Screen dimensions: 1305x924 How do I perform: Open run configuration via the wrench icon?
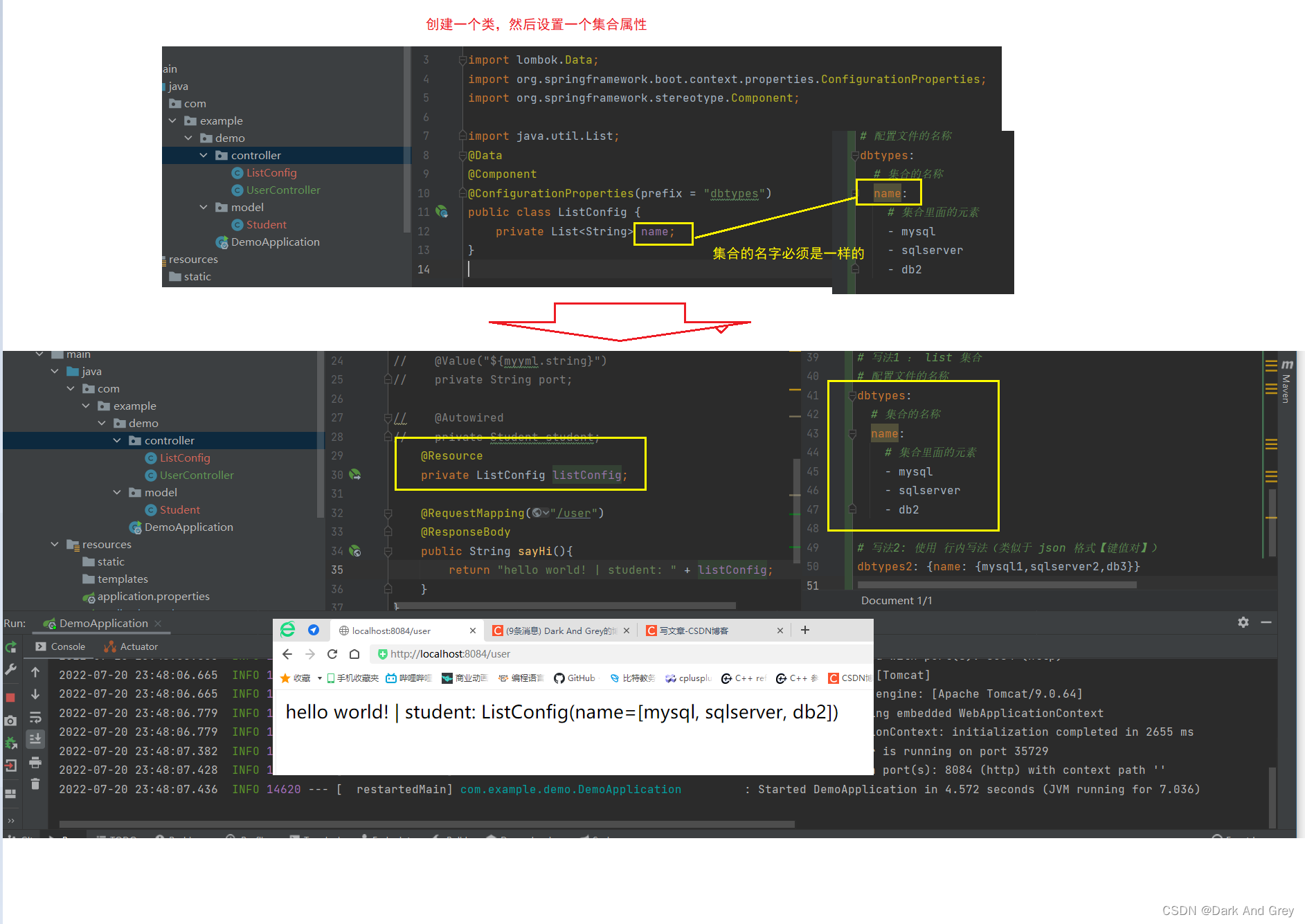[x=11, y=669]
